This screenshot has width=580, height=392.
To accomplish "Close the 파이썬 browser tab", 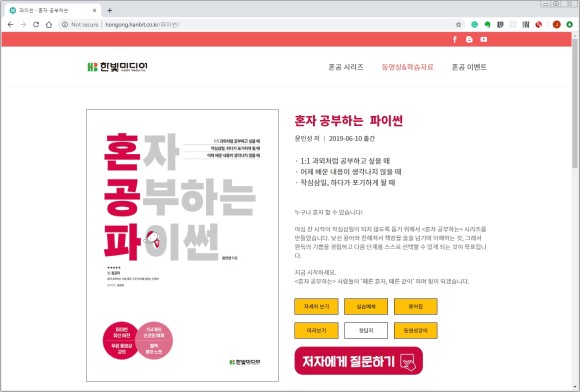I will click(94, 10).
